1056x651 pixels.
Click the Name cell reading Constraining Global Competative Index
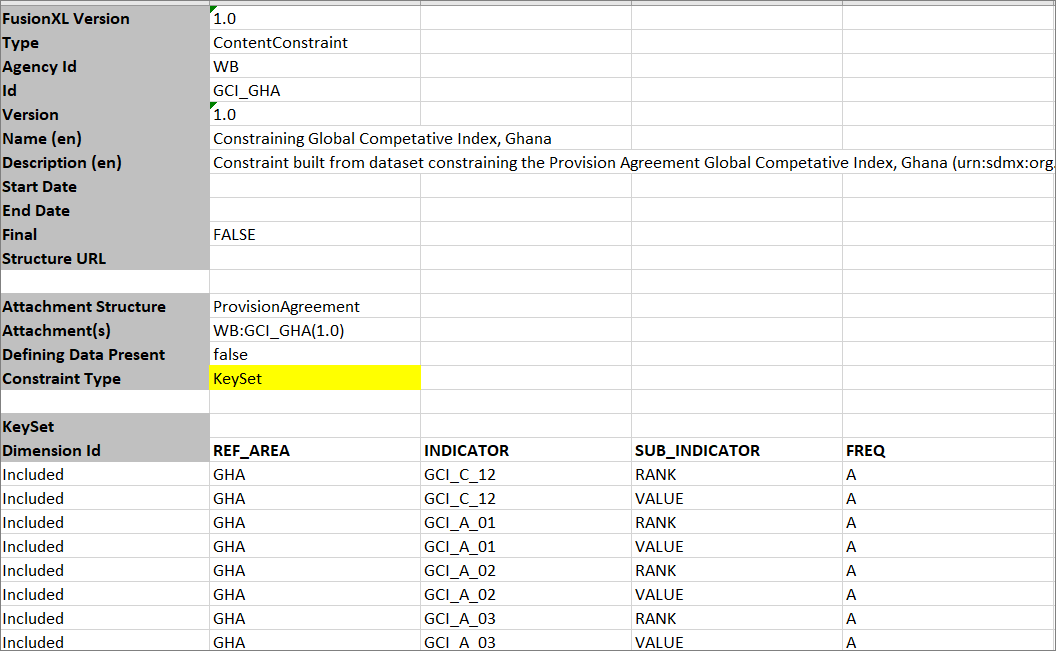(382, 139)
